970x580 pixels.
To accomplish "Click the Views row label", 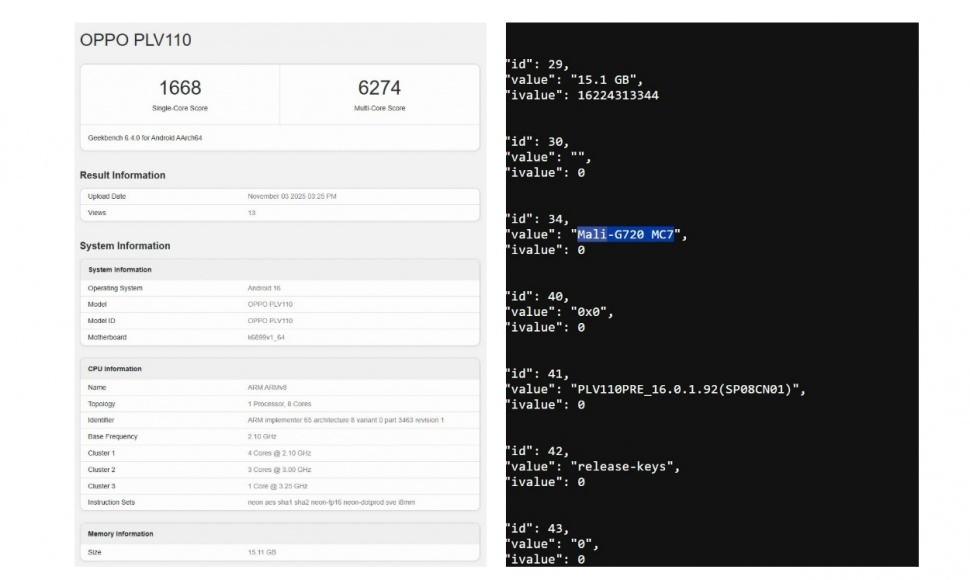I will [97, 213].
